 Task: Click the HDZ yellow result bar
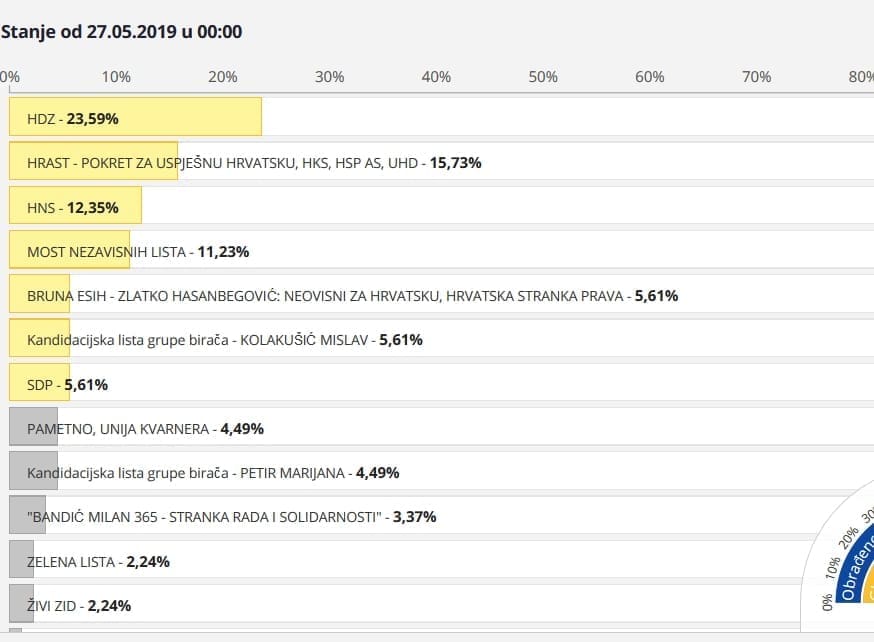tap(135, 117)
